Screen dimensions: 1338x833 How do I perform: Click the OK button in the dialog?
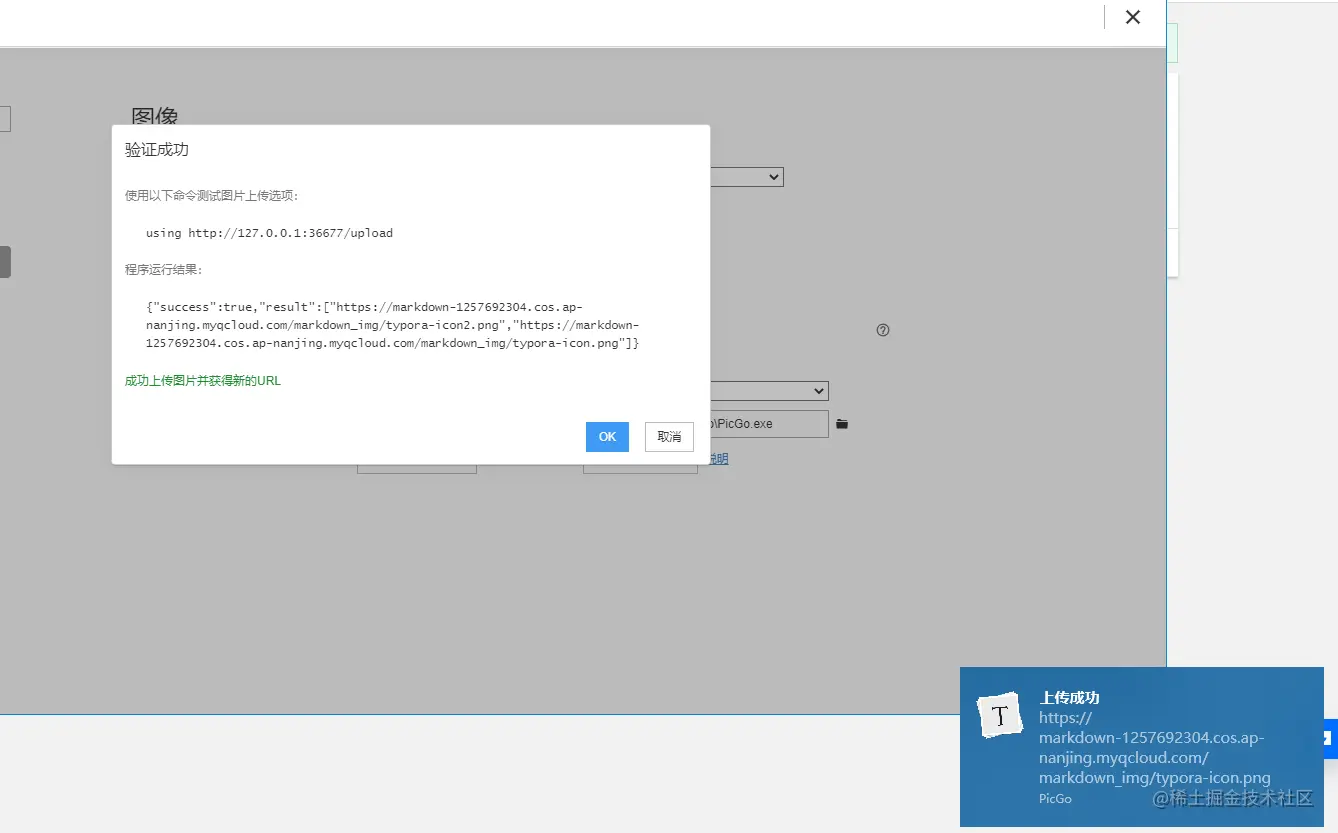tap(607, 437)
